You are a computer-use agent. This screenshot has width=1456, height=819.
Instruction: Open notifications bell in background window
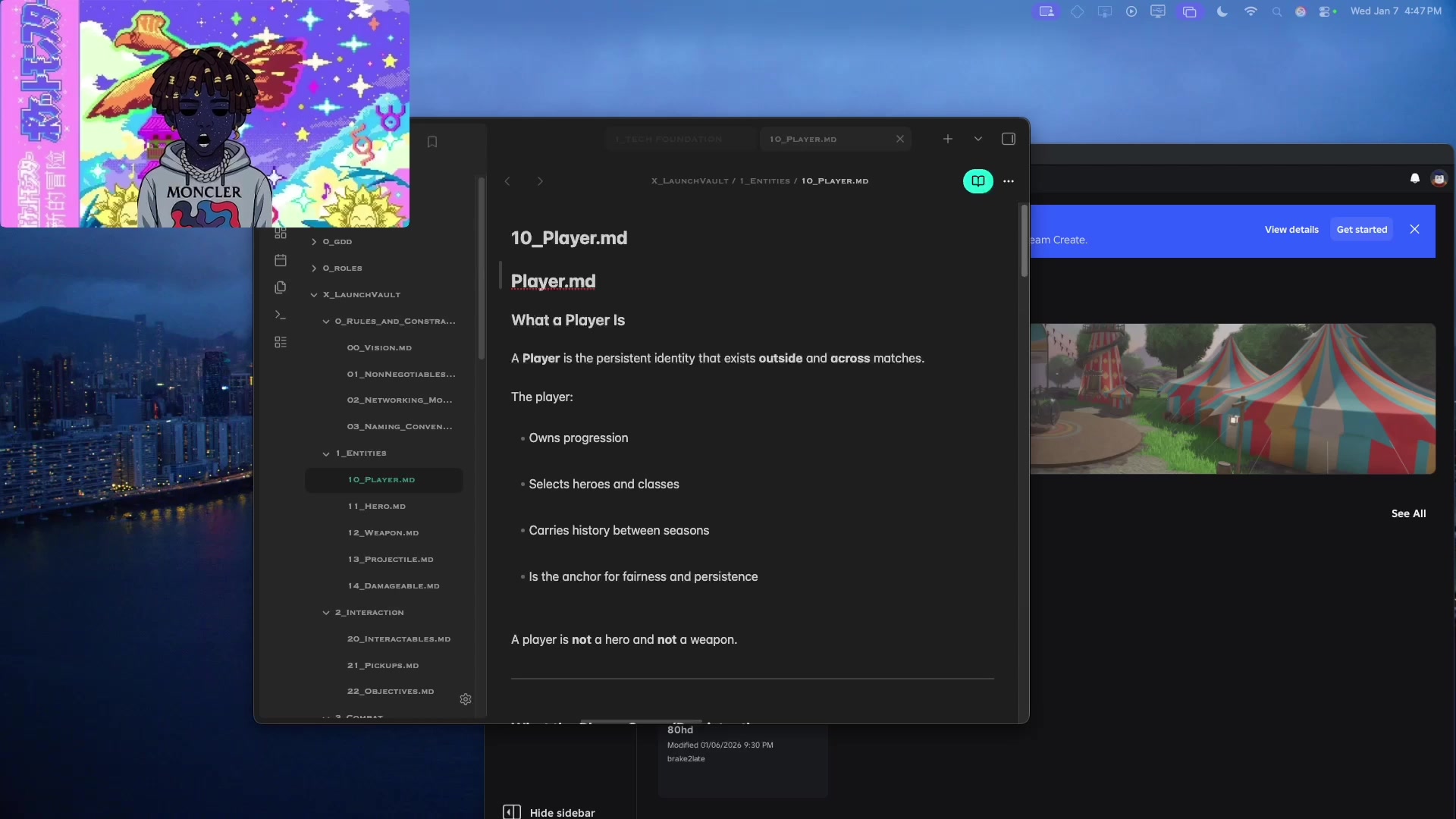coord(1414,179)
